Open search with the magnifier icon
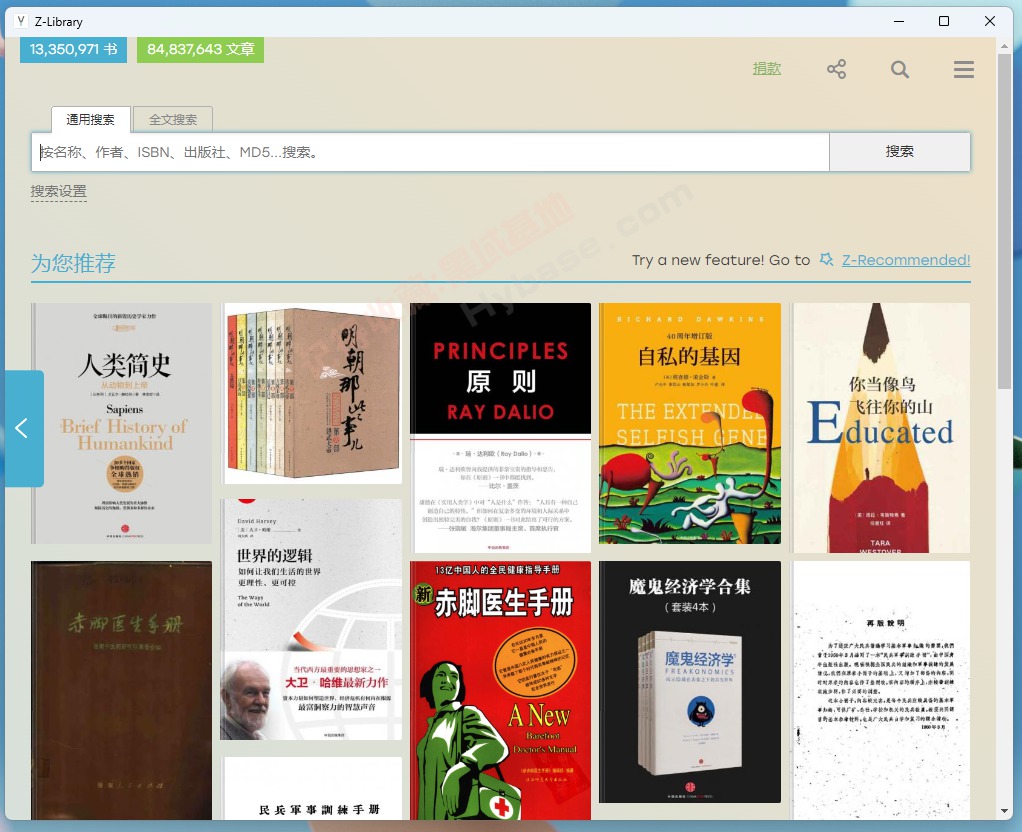The image size is (1022, 832). click(899, 69)
